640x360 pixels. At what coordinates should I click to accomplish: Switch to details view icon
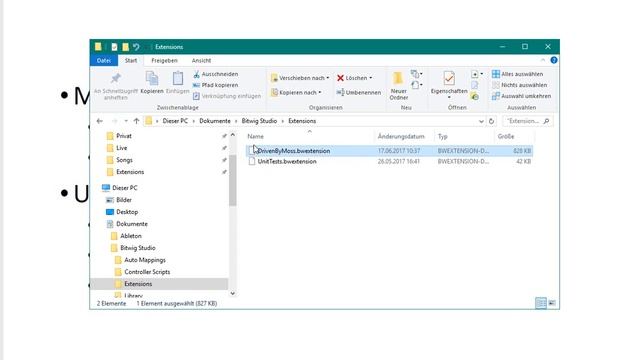point(540,303)
